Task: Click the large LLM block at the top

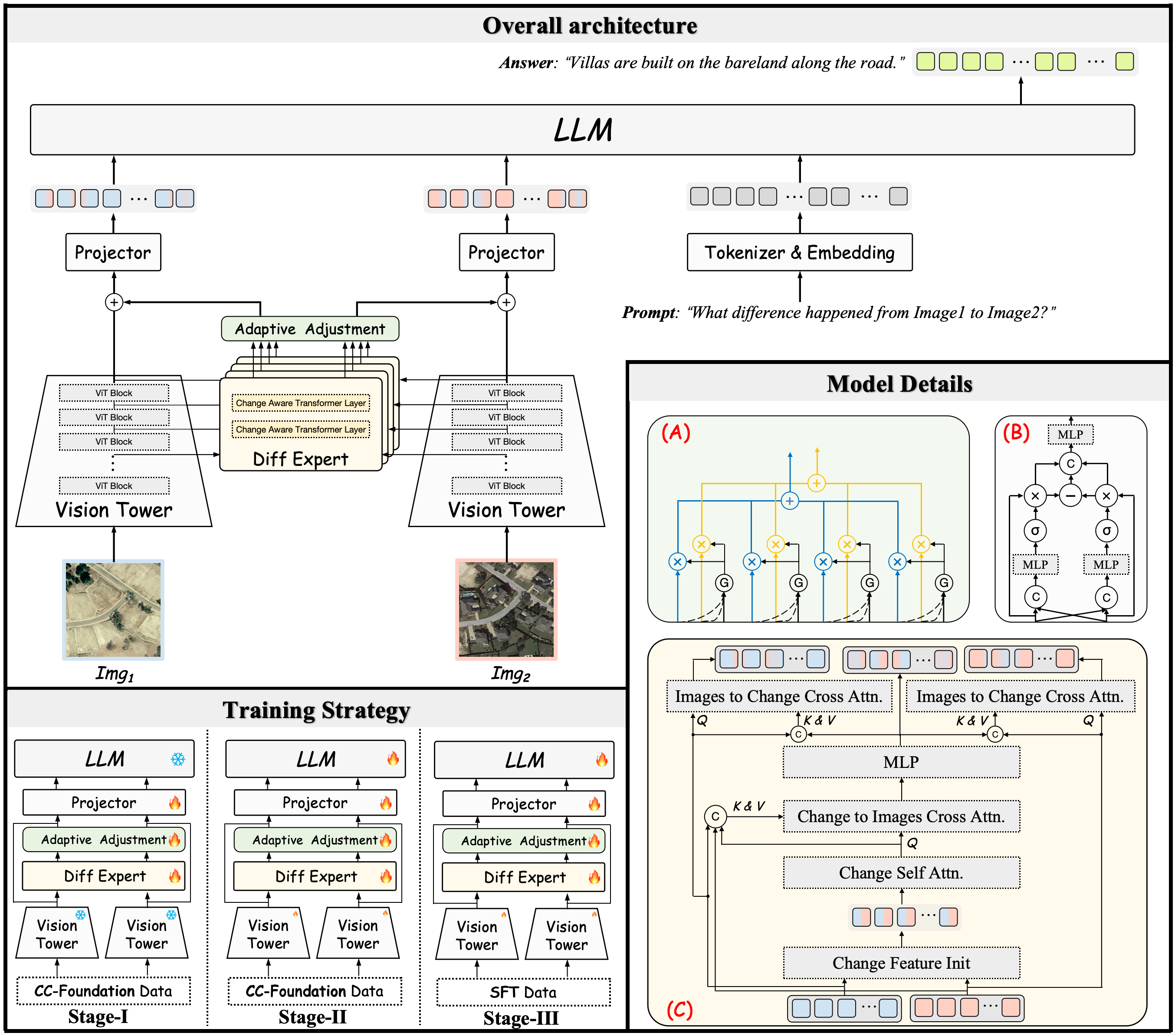Action: pyautogui.click(x=582, y=130)
